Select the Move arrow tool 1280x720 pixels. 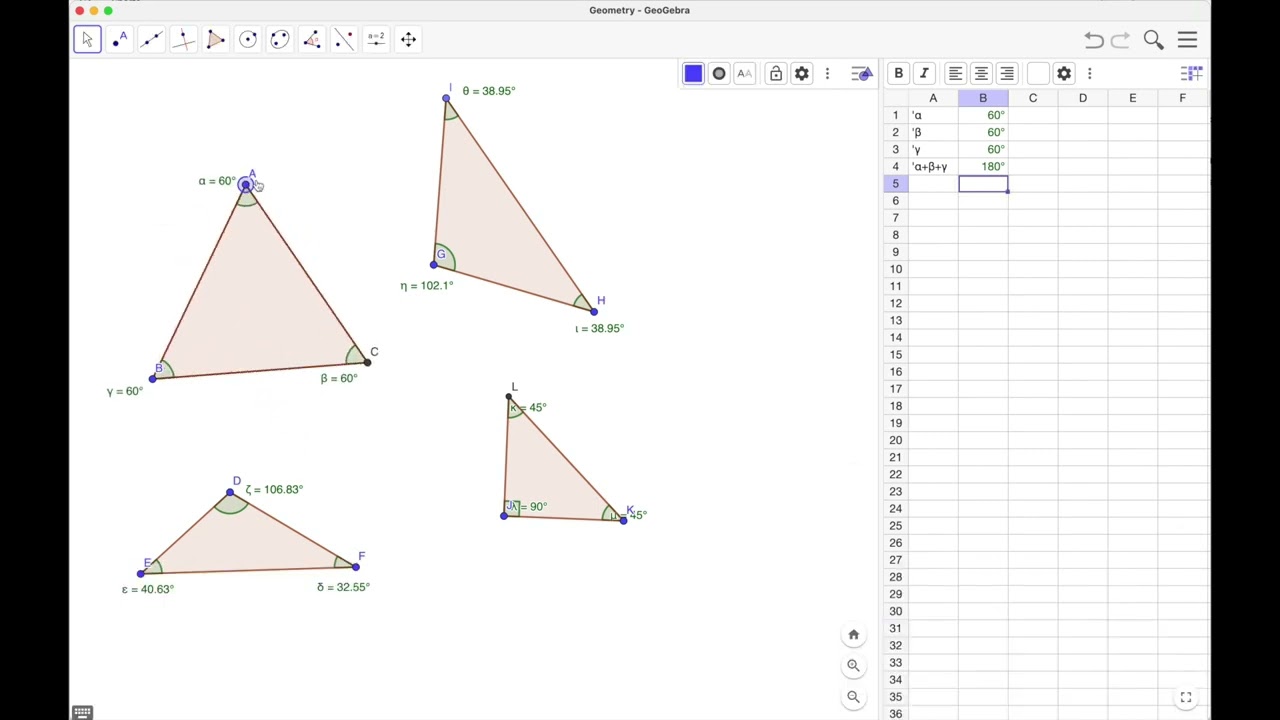pos(87,39)
